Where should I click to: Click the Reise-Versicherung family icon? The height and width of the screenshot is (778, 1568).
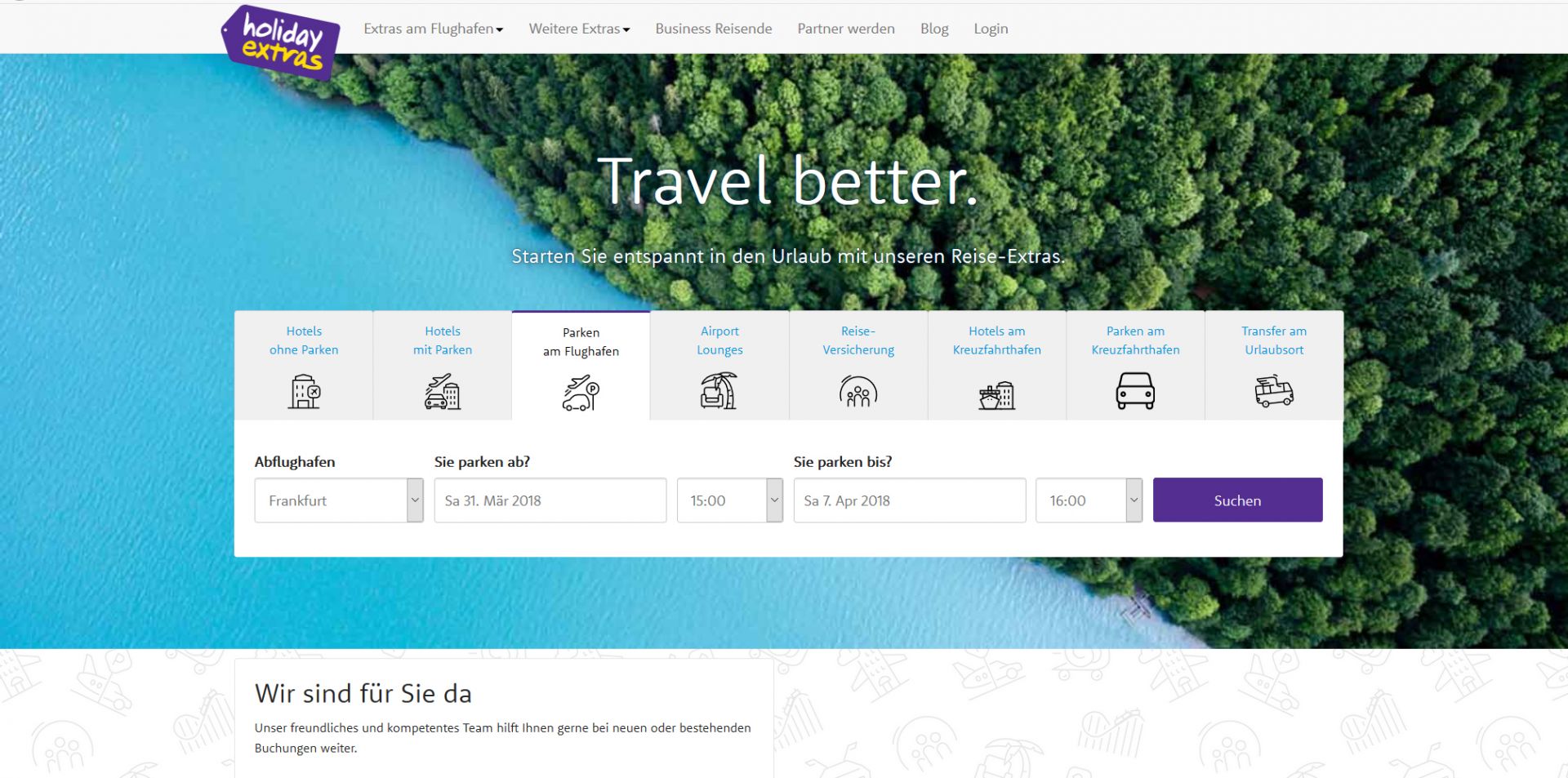pyautogui.click(x=858, y=391)
